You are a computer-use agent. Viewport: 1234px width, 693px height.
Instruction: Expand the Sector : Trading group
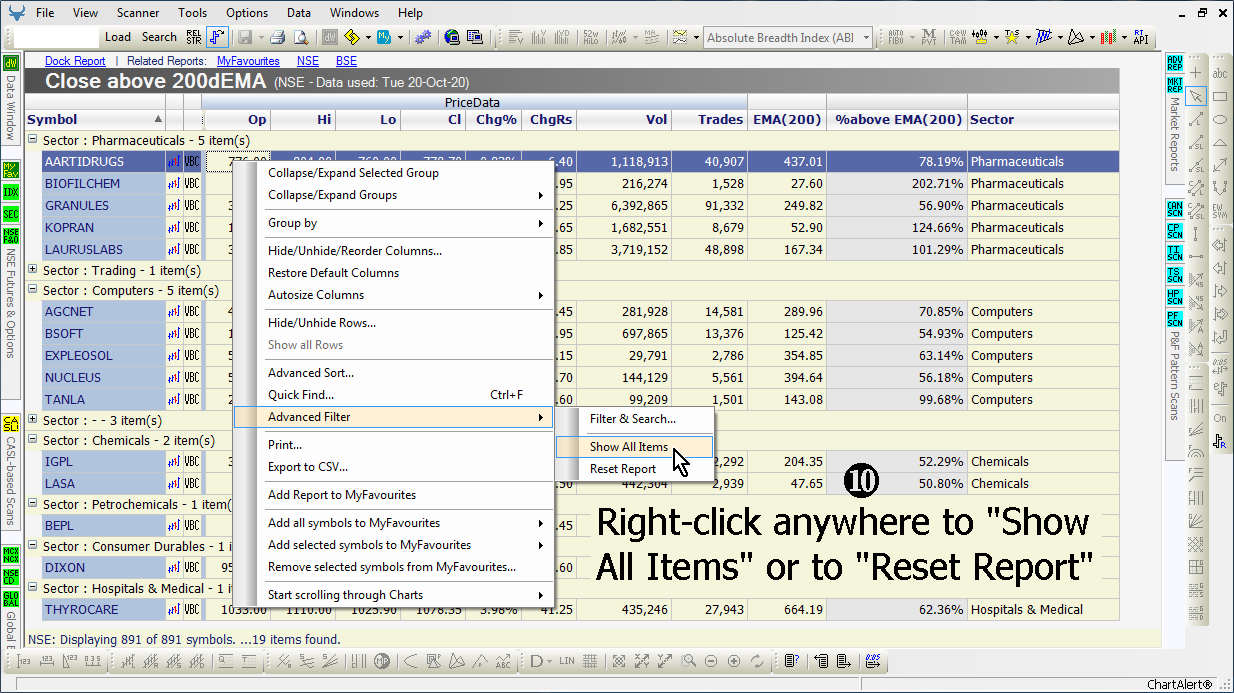(x=33, y=270)
